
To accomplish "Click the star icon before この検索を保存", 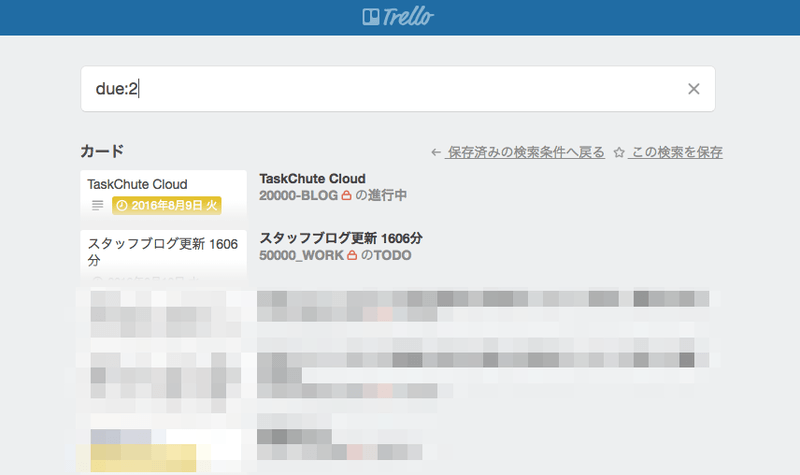I will coord(619,152).
